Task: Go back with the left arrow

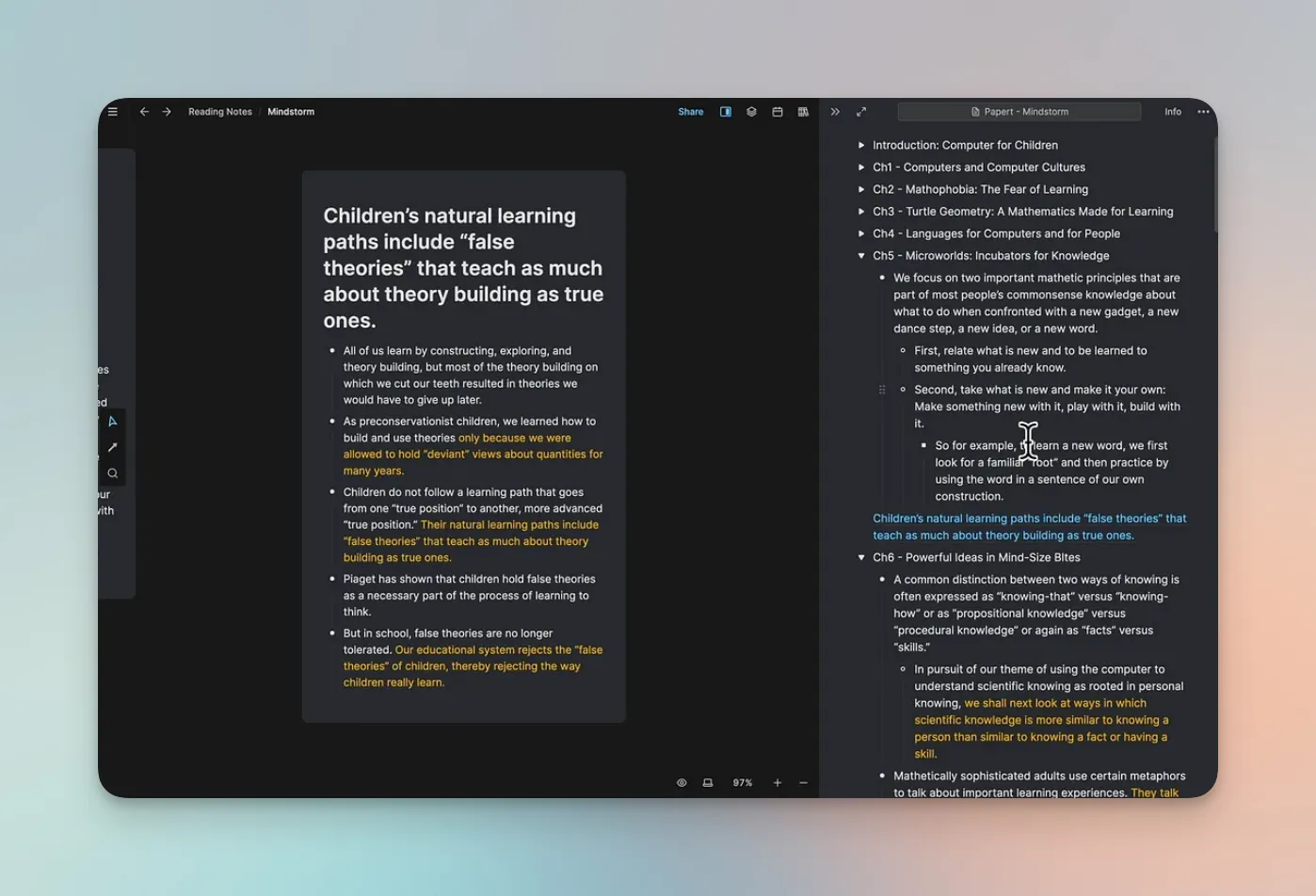Action: tap(144, 112)
